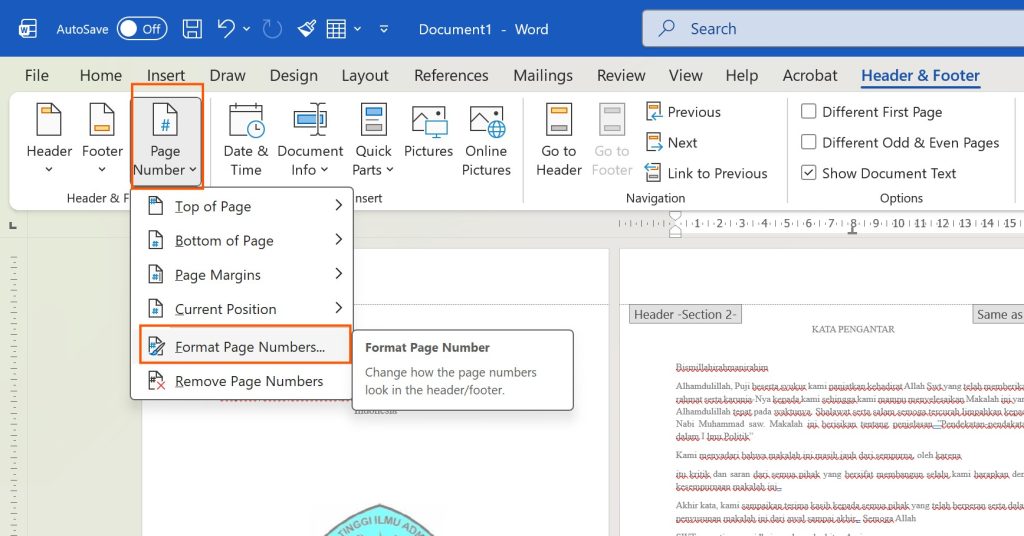Click the Redo icon

click(272, 29)
